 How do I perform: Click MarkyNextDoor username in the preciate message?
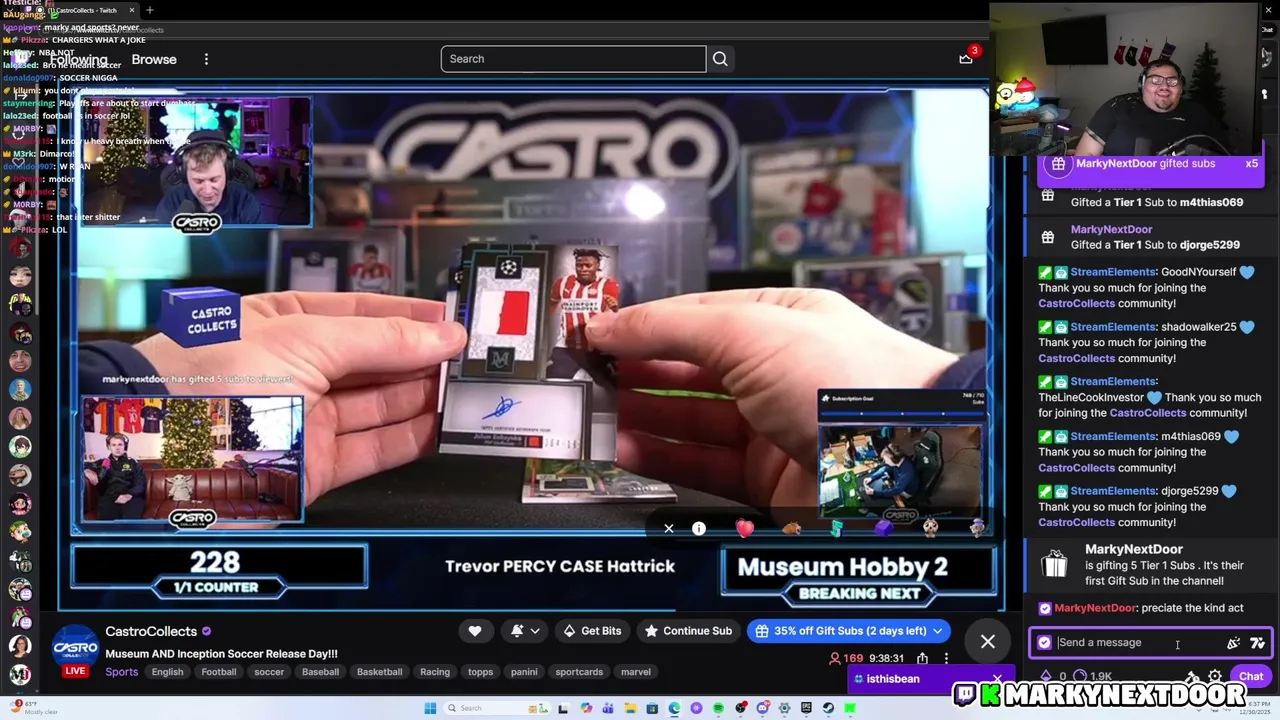(x=1095, y=608)
